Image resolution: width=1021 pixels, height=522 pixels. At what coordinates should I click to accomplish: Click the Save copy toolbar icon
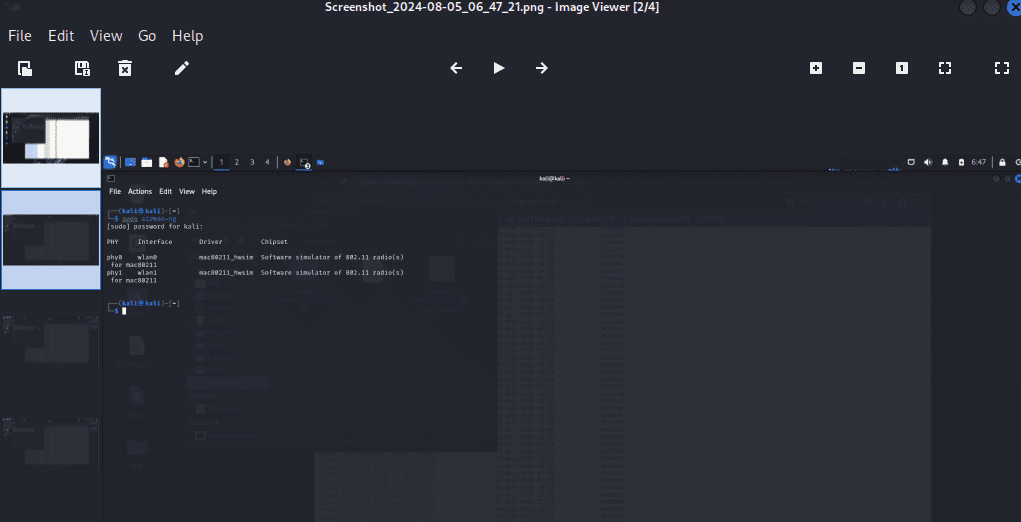point(83,68)
